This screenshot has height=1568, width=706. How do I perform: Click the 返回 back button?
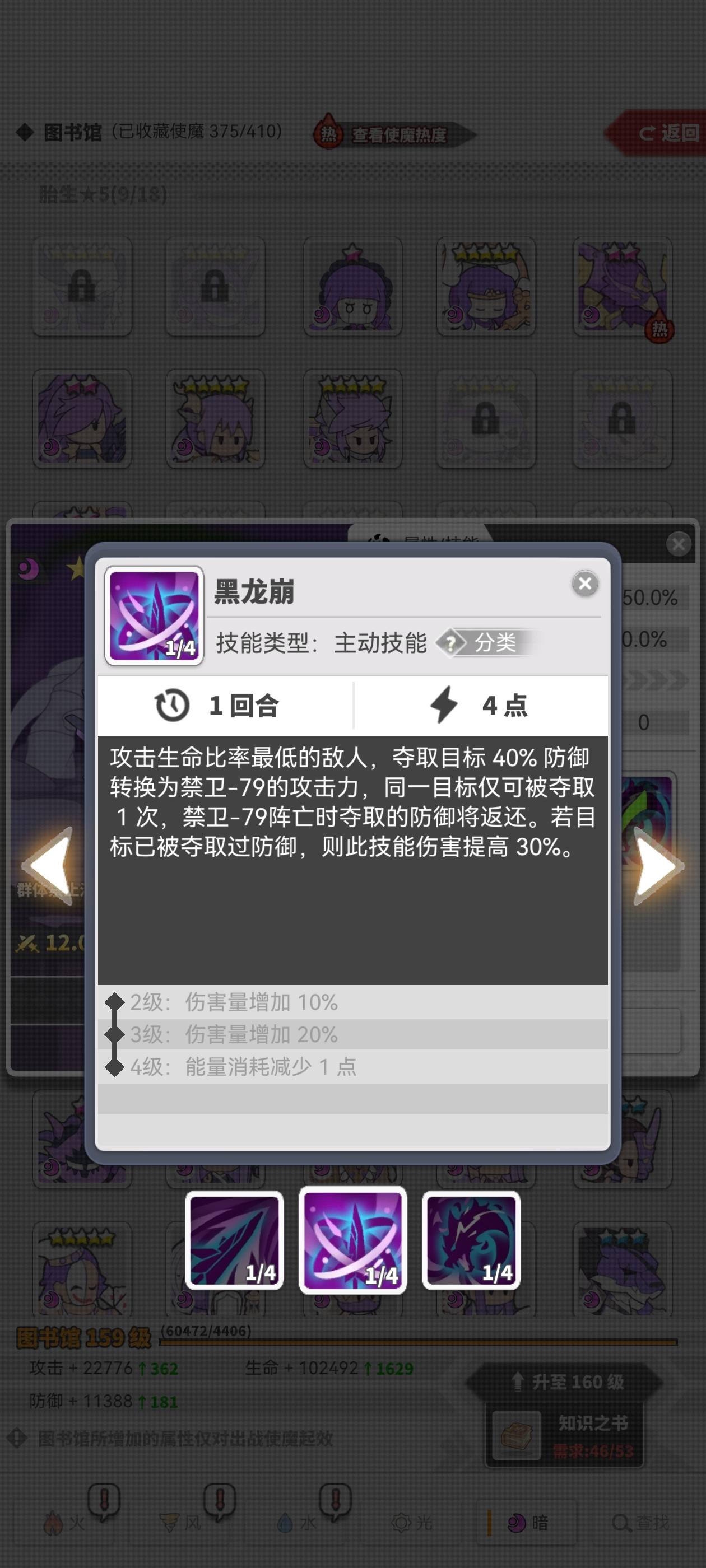click(x=658, y=133)
